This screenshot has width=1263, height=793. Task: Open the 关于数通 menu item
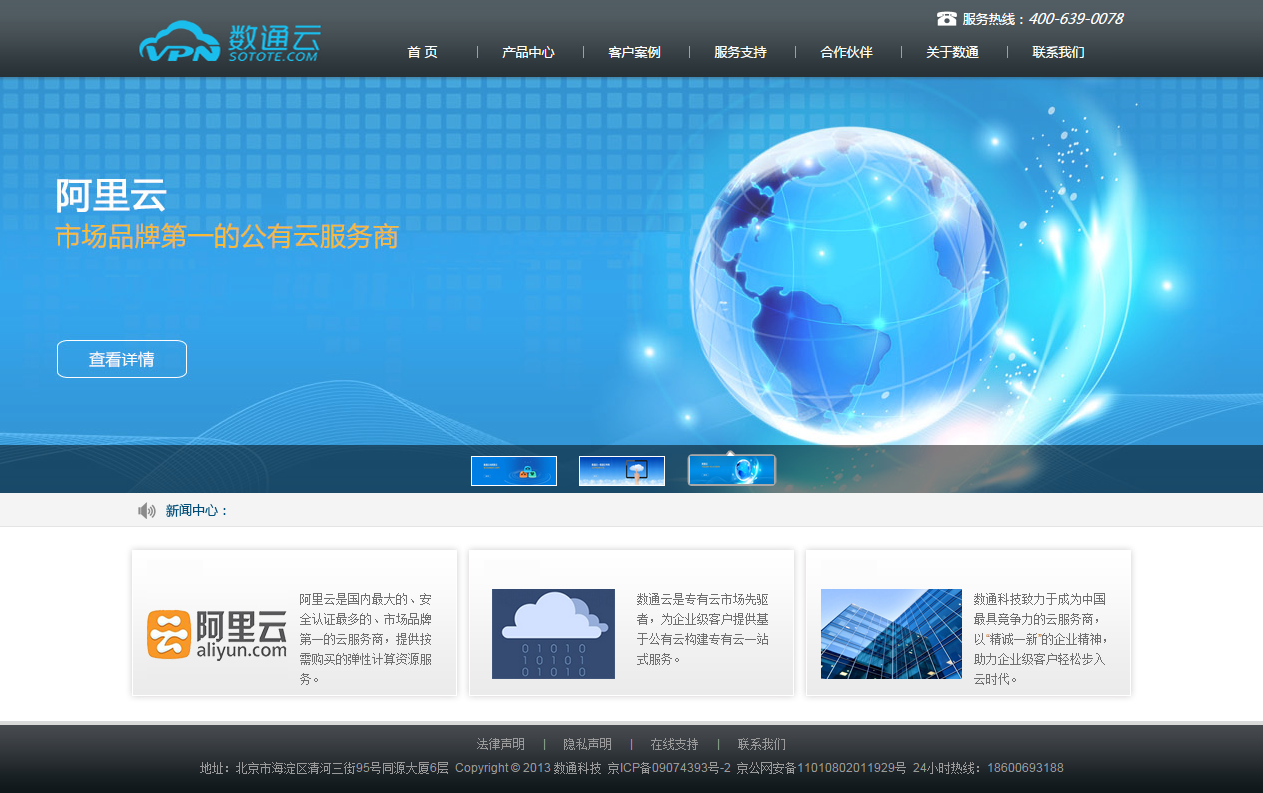click(x=952, y=52)
